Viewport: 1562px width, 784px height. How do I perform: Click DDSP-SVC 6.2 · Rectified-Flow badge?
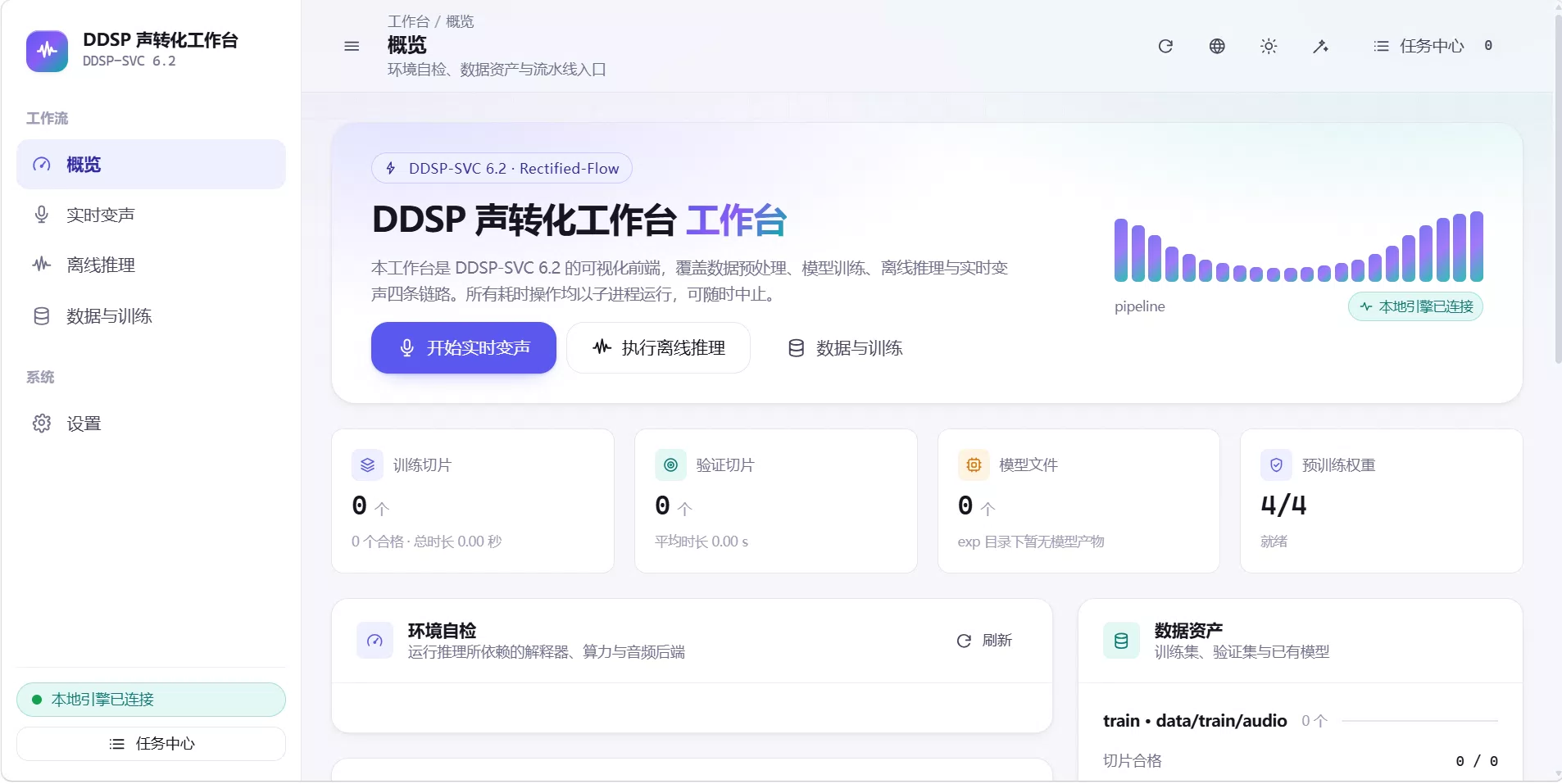pos(502,168)
